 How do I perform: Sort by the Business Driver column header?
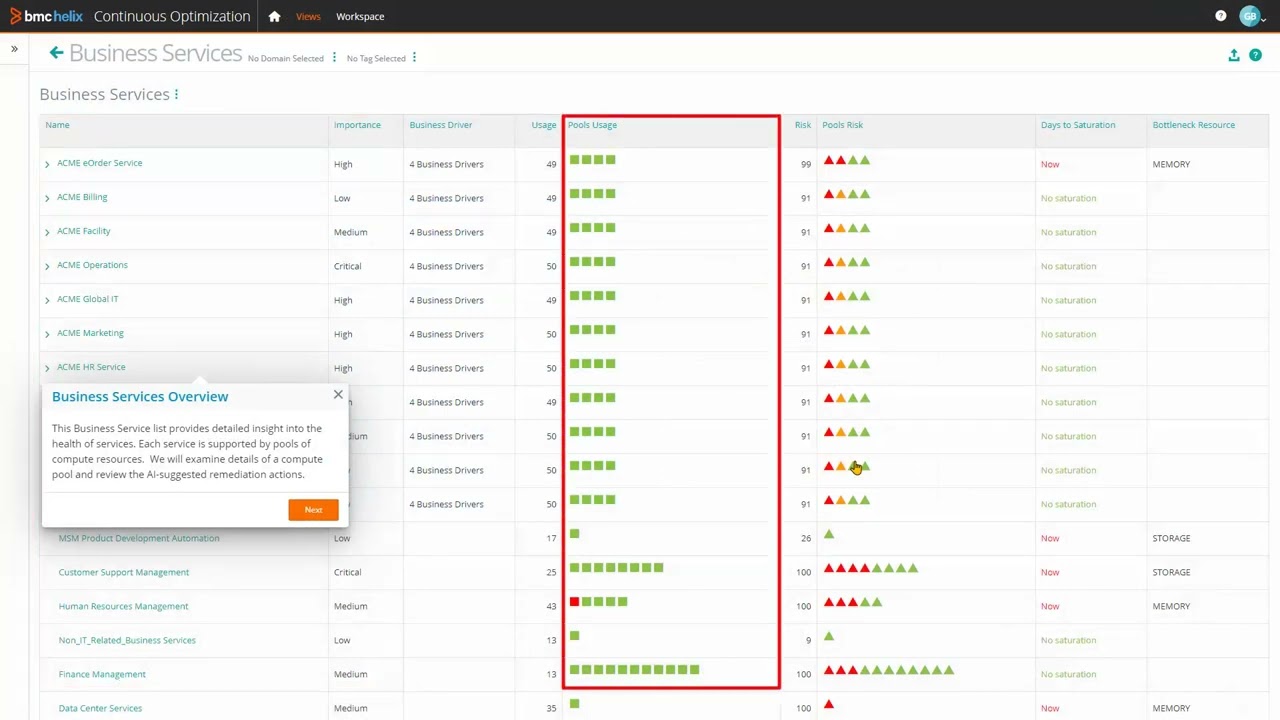click(441, 125)
